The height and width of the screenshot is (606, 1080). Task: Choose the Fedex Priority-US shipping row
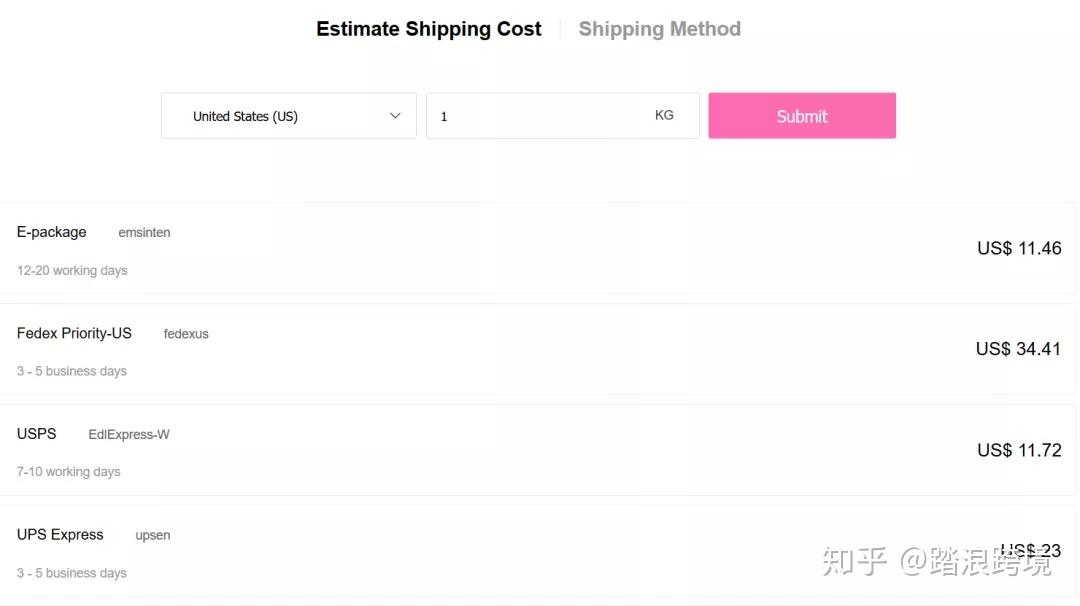pos(74,333)
